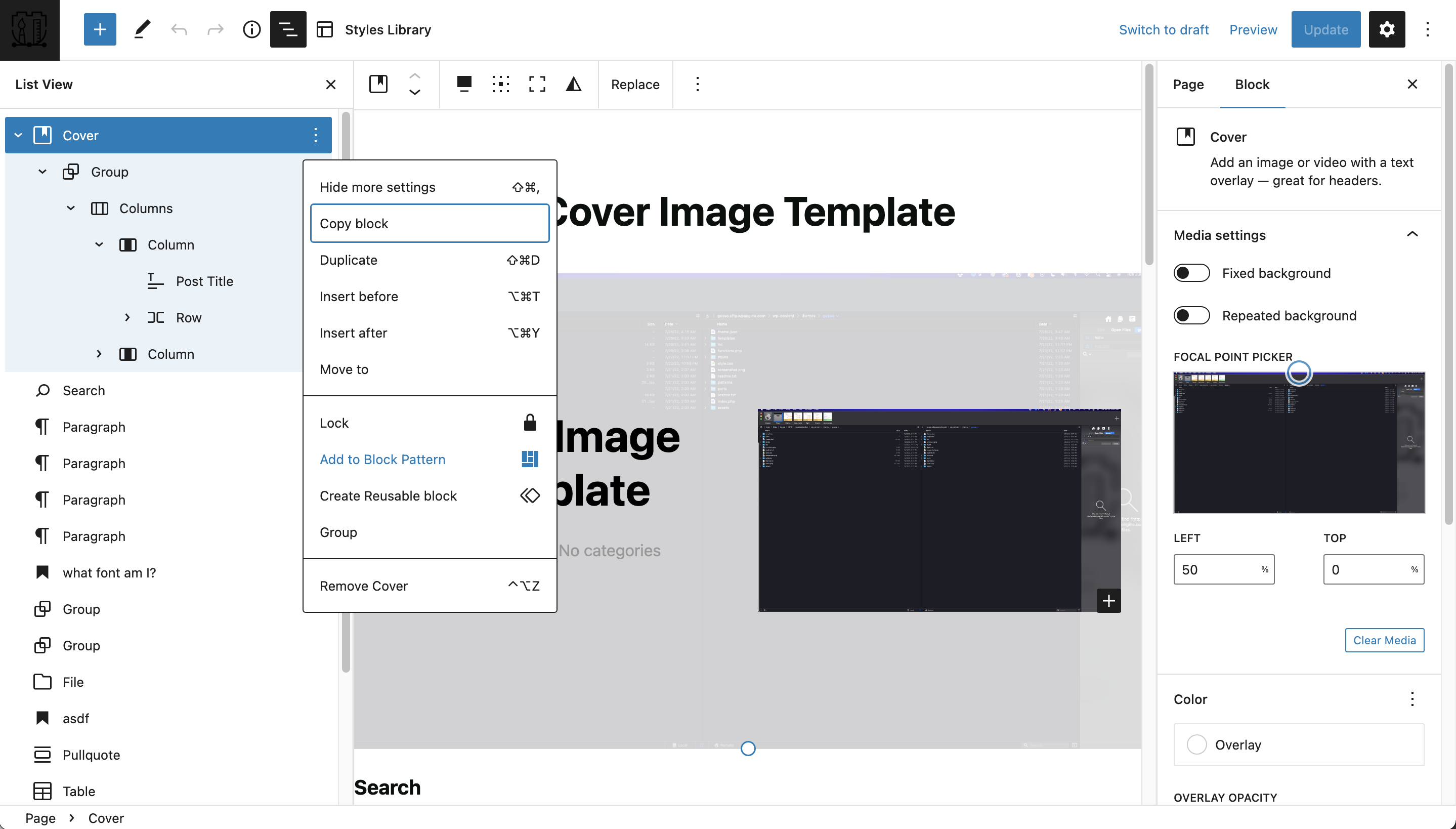1456x829 pixels.
Task: Click Page in bottom breadcrumb
Action: [x=40, y=818]
